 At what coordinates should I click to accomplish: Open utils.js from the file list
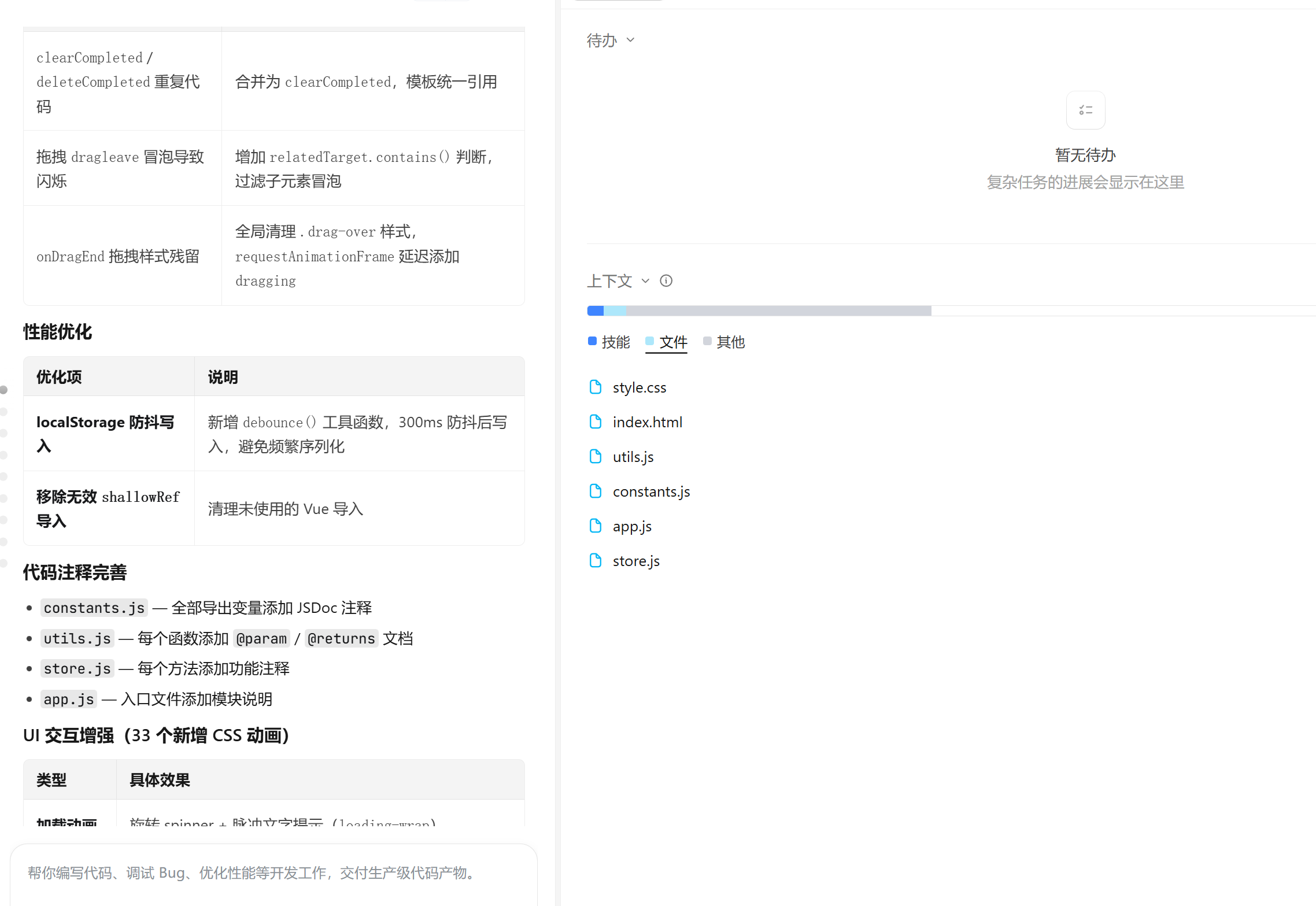[x=633, y=457]
